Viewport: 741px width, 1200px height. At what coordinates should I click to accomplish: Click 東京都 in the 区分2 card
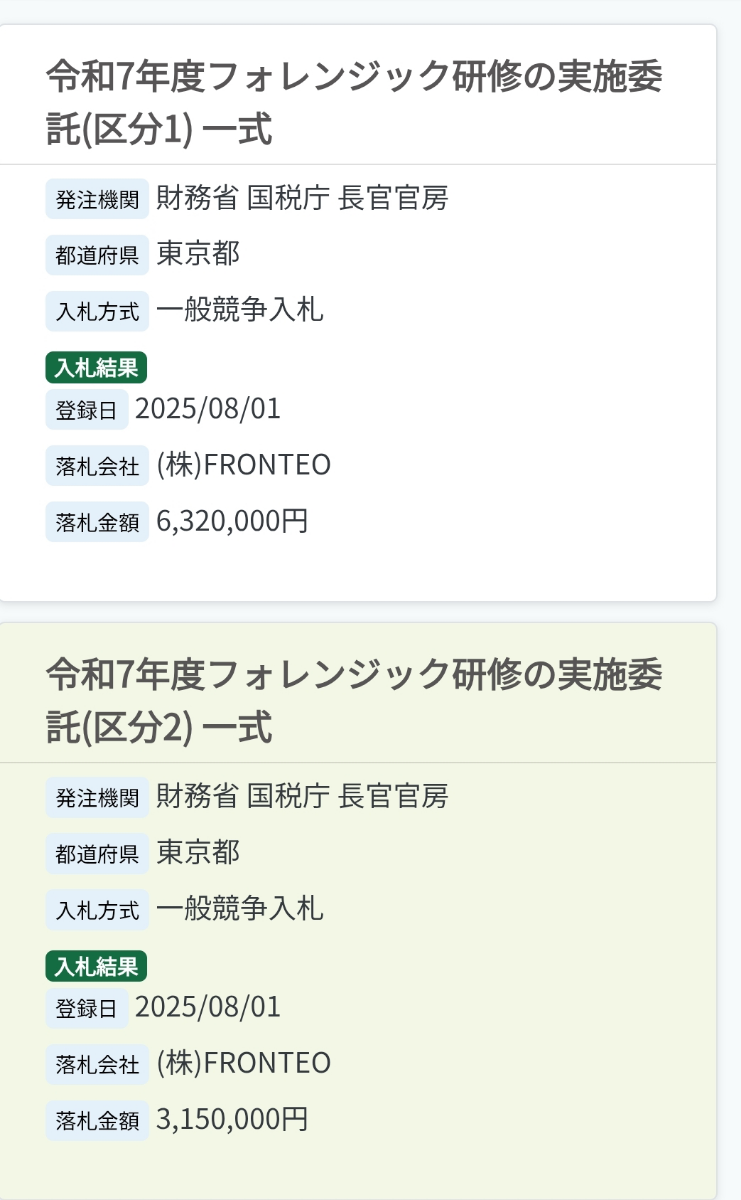pyautogui.click(x=198, y=853)
